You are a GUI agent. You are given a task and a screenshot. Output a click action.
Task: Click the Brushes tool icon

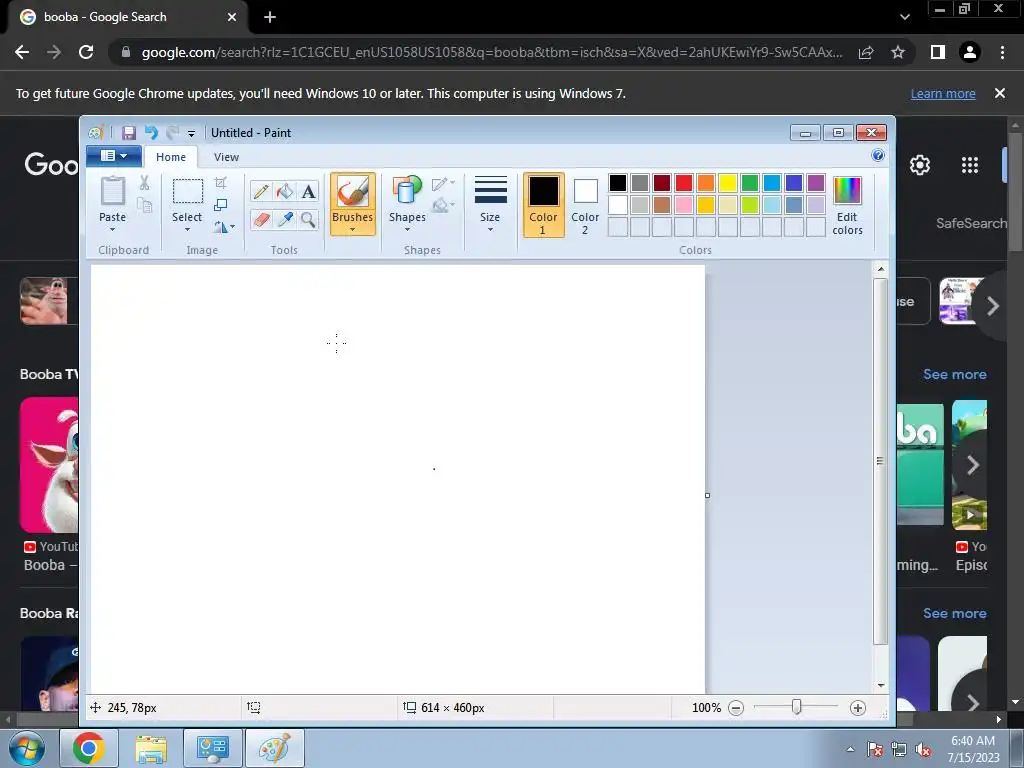coord(353,193)
